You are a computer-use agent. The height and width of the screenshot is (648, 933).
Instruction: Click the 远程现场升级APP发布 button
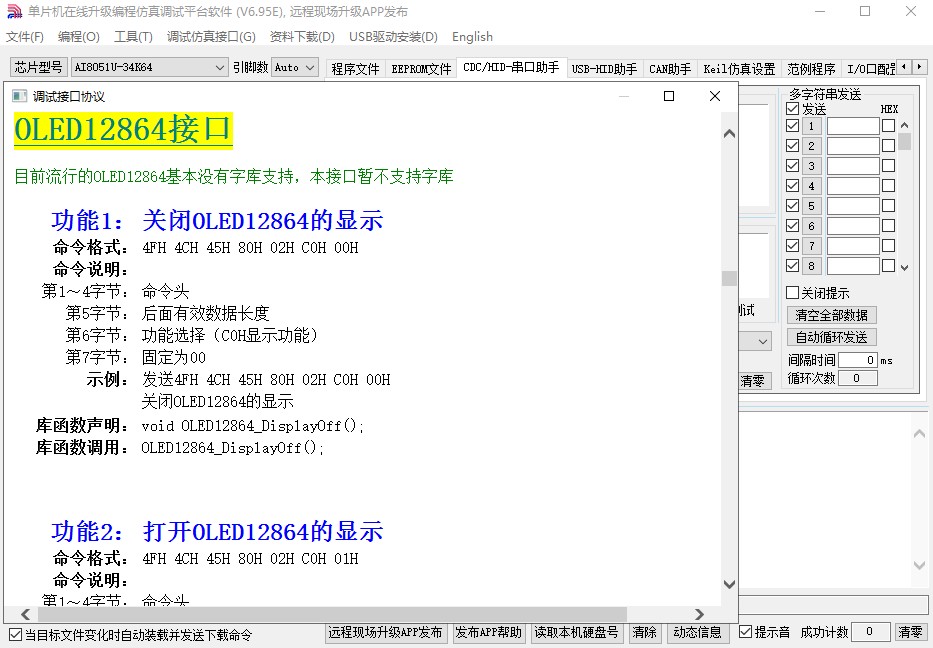click(385, 633)
